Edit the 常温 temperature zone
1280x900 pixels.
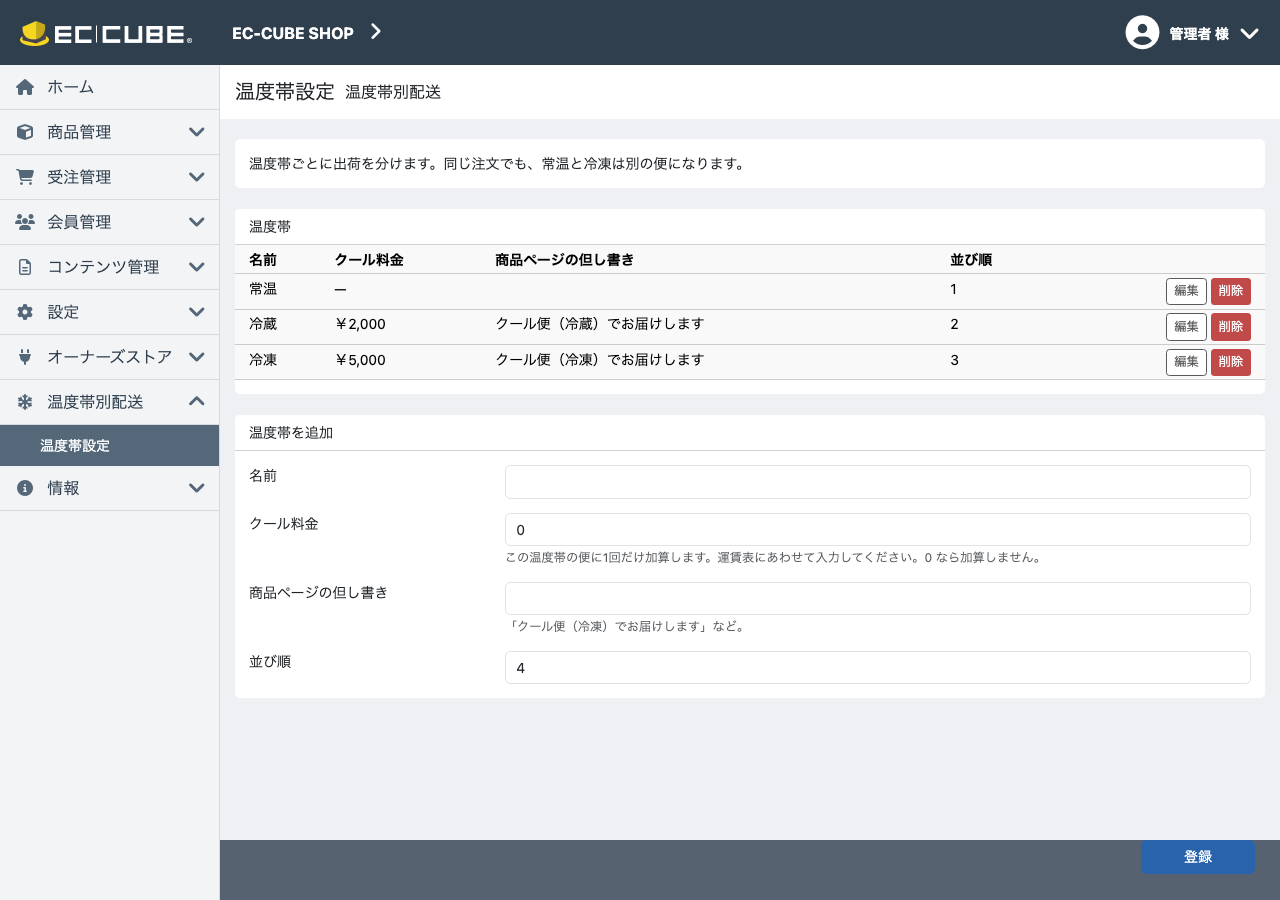(x=1186, y=291)
